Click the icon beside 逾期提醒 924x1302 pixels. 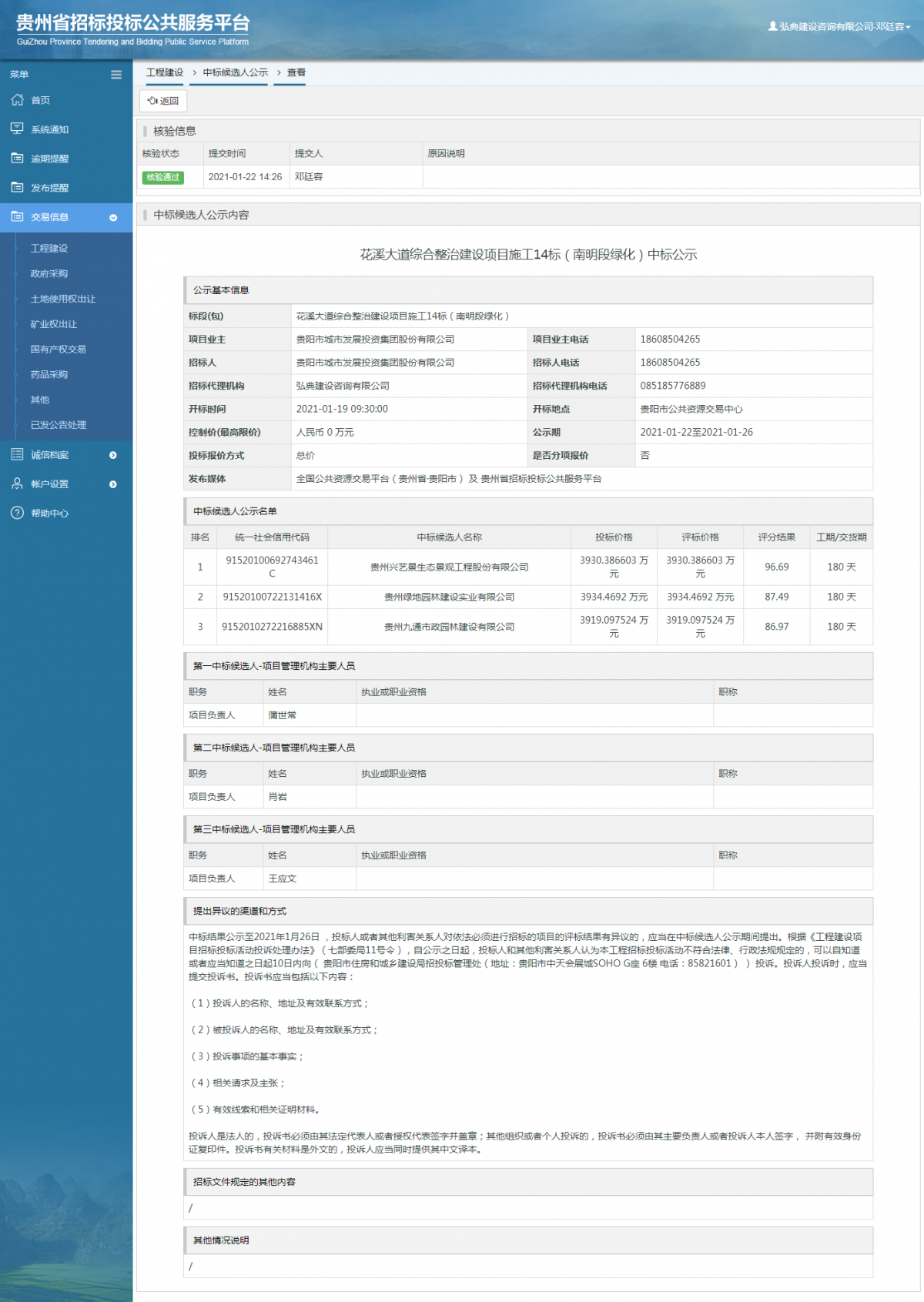tap(17, 158)
